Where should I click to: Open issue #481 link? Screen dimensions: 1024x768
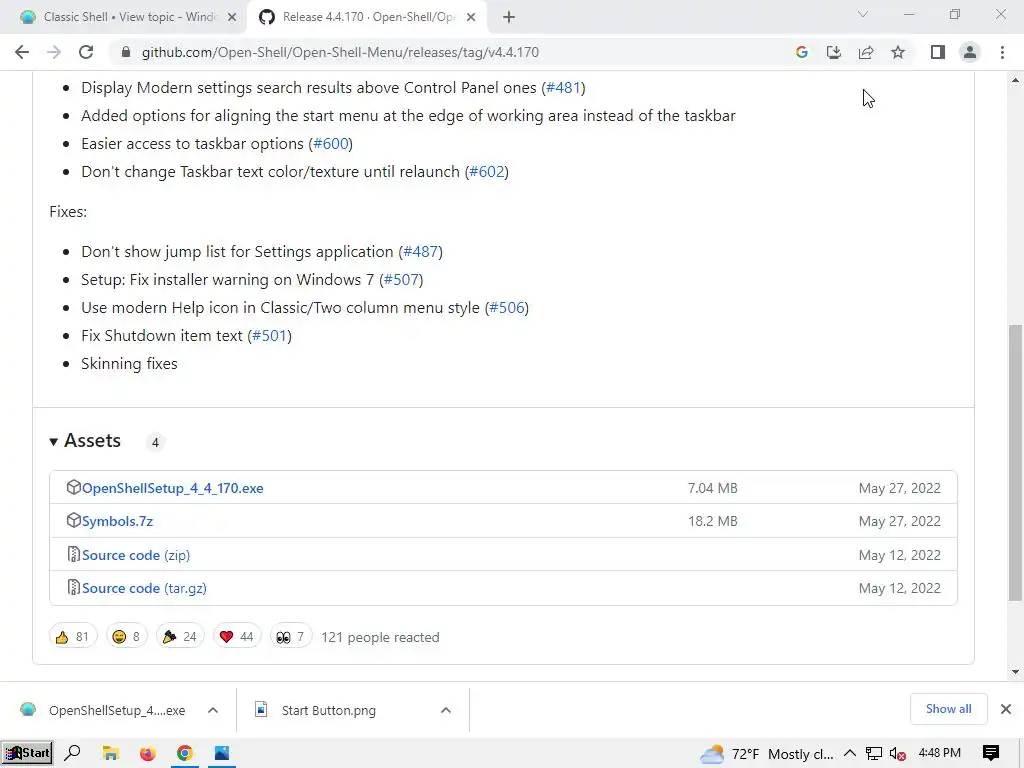pyautogui.click(x=563, y=88)
